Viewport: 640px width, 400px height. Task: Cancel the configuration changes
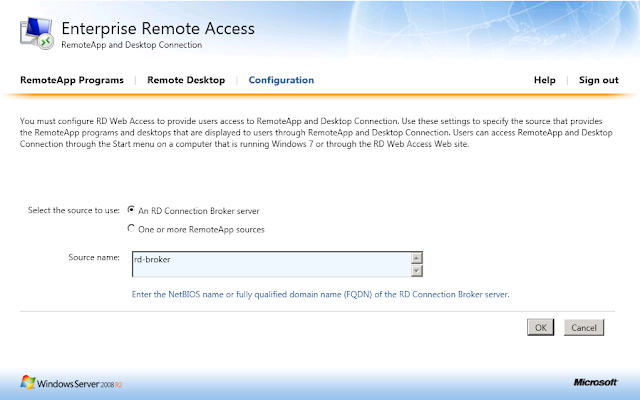tap(584, 327)
